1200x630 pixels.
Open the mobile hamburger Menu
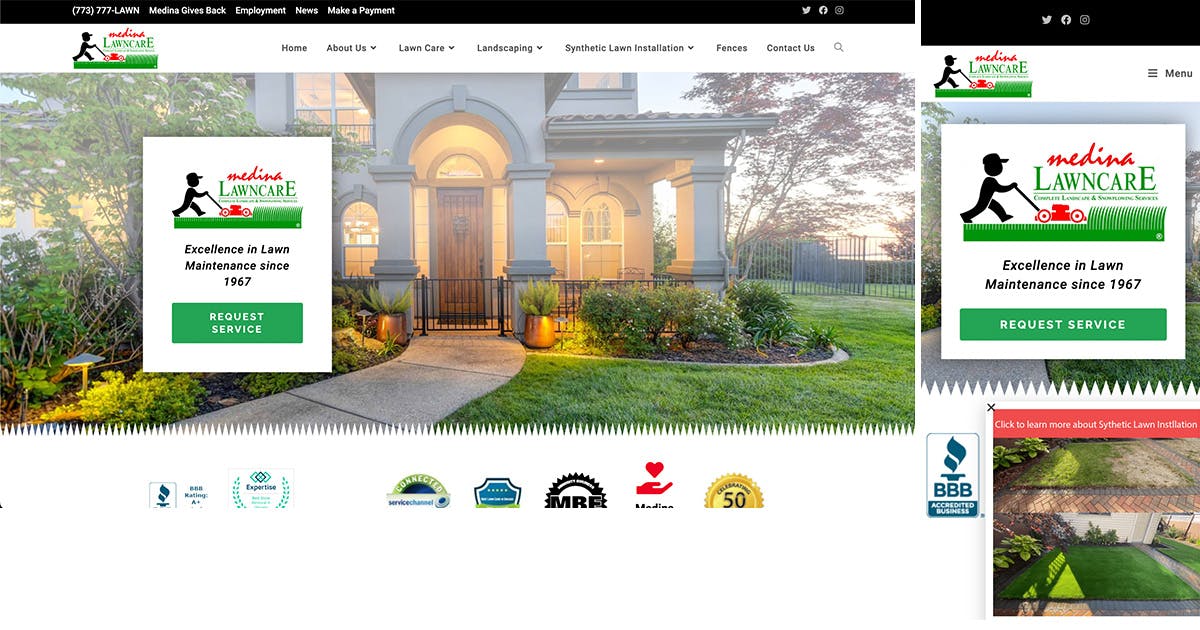pyautogui.click(x=1169, y=73)
